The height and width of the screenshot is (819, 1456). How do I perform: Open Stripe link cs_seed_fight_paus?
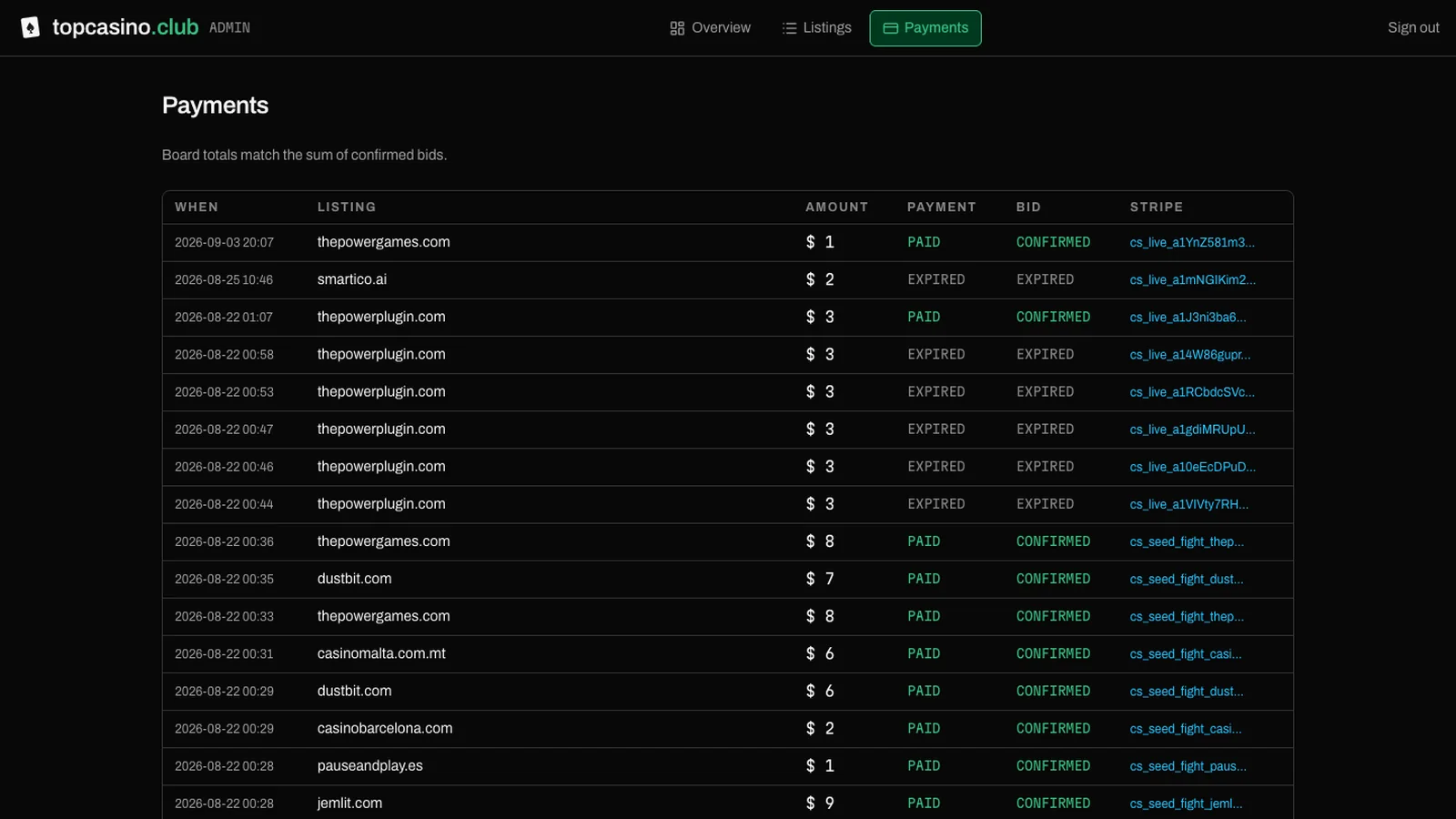(x=1188, y=766)
